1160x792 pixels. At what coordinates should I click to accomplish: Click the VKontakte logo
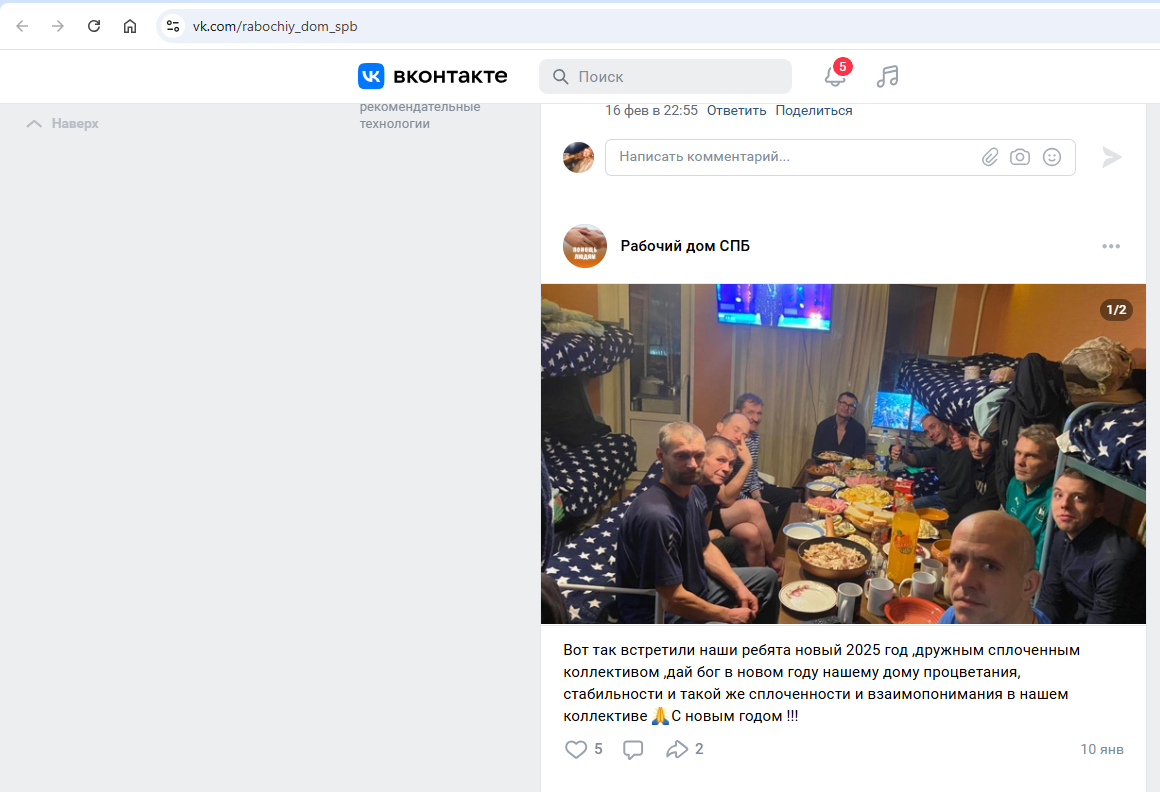pyautogui.click(x=433, y=77)
